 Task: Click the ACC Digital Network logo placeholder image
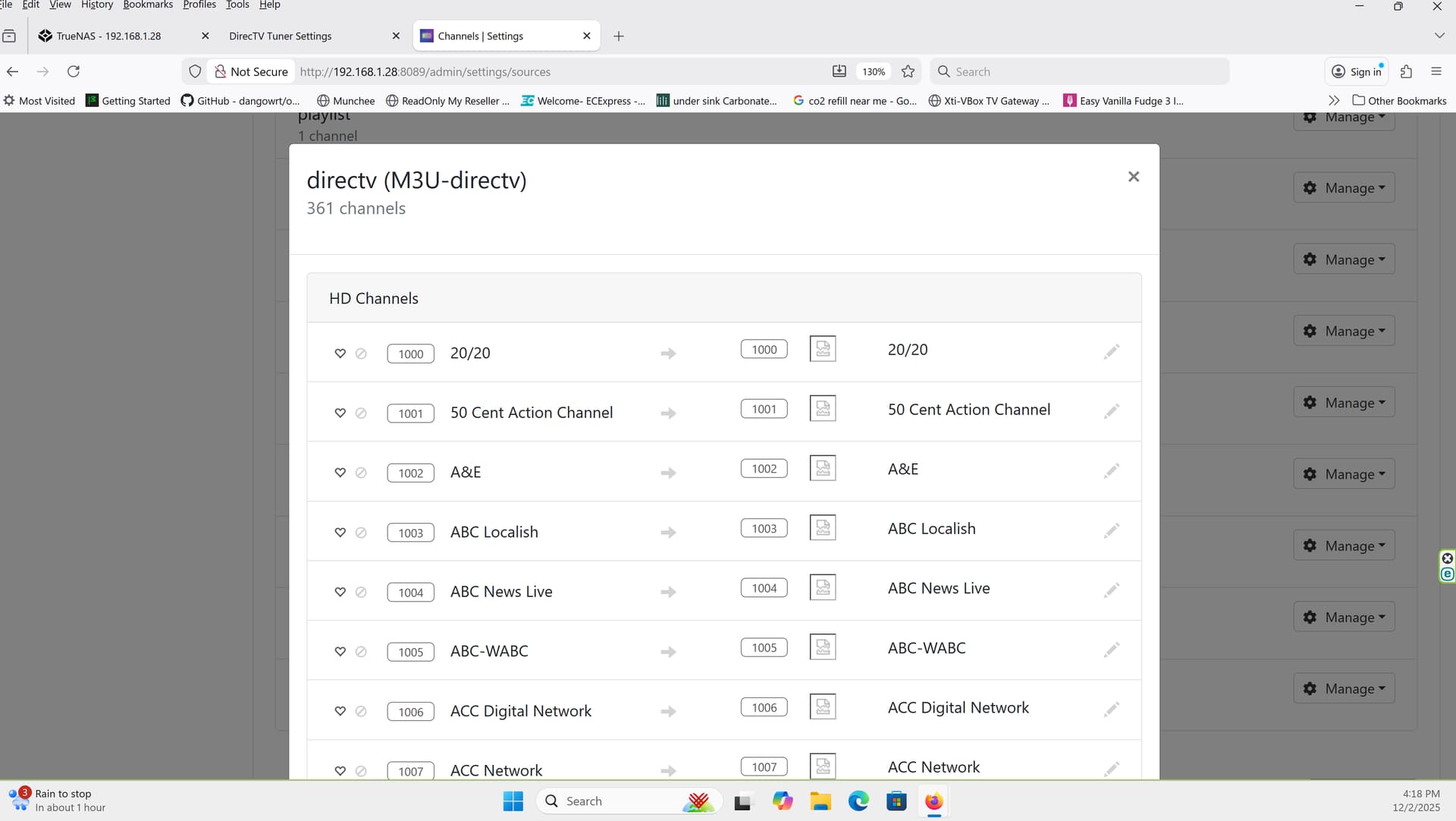click(x=822, y=707)
